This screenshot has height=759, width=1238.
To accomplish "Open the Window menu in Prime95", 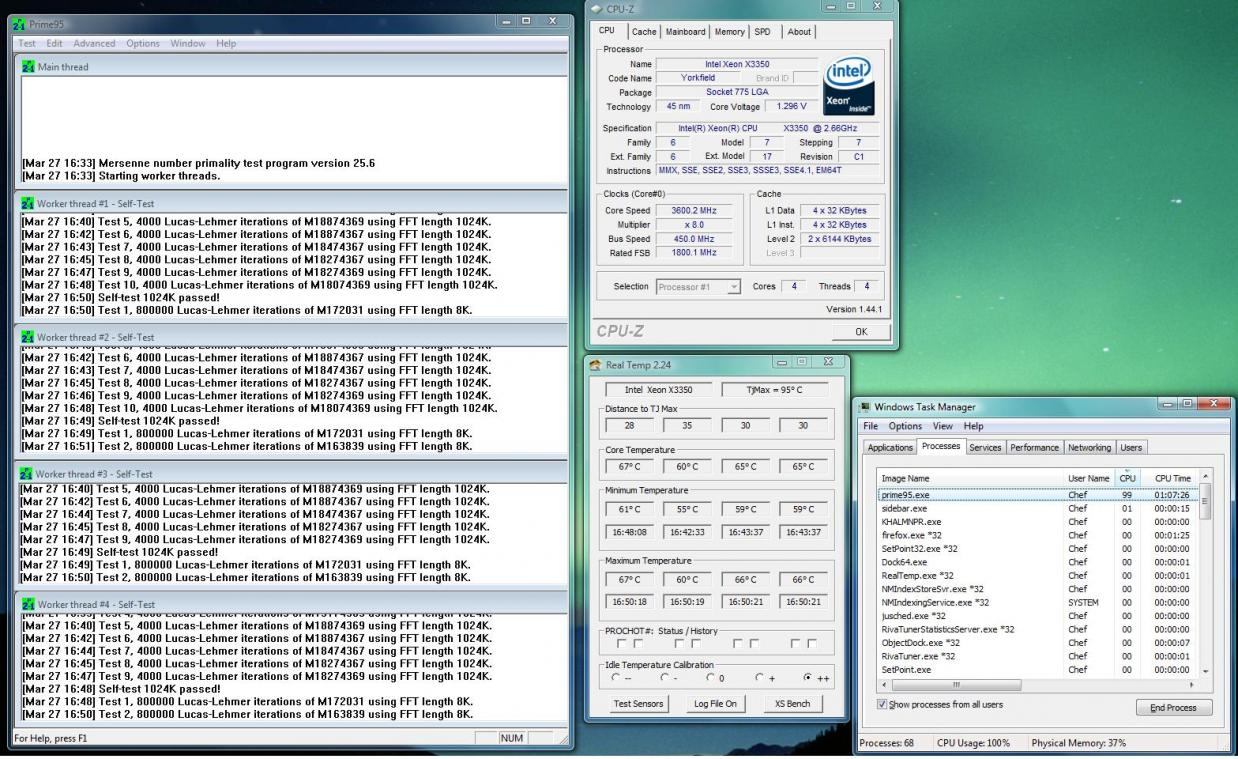I will coord(187,43).
